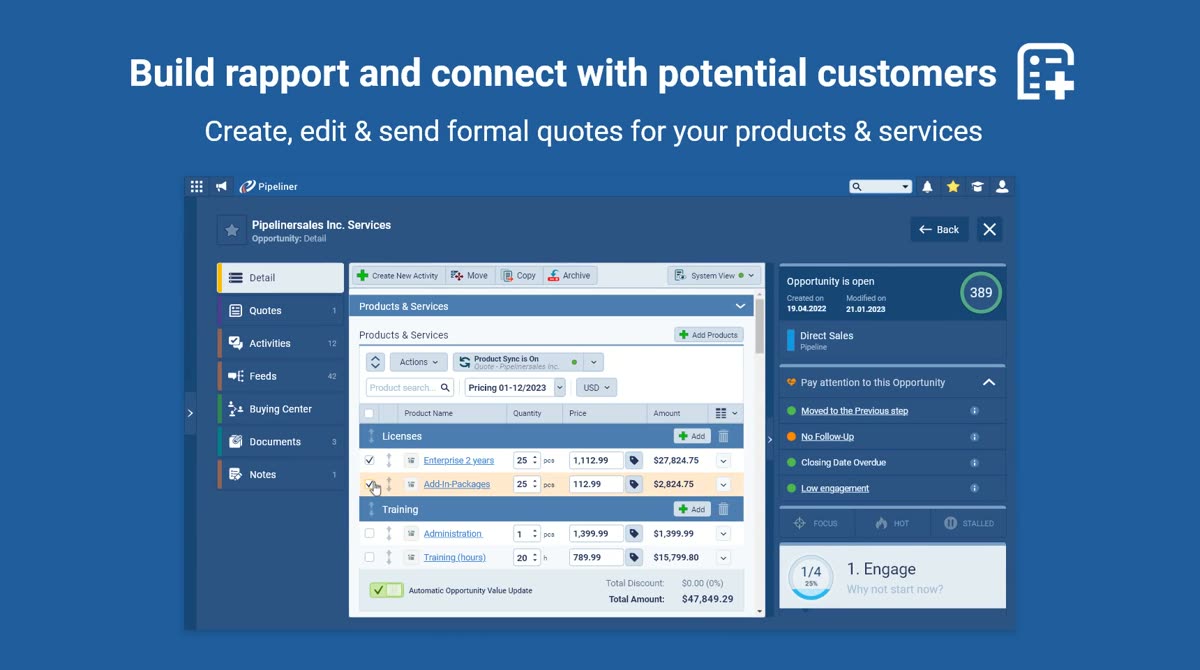Click the 389 score circle
The width and height of the screenshot is (1200, 670).
pos(981,293)
